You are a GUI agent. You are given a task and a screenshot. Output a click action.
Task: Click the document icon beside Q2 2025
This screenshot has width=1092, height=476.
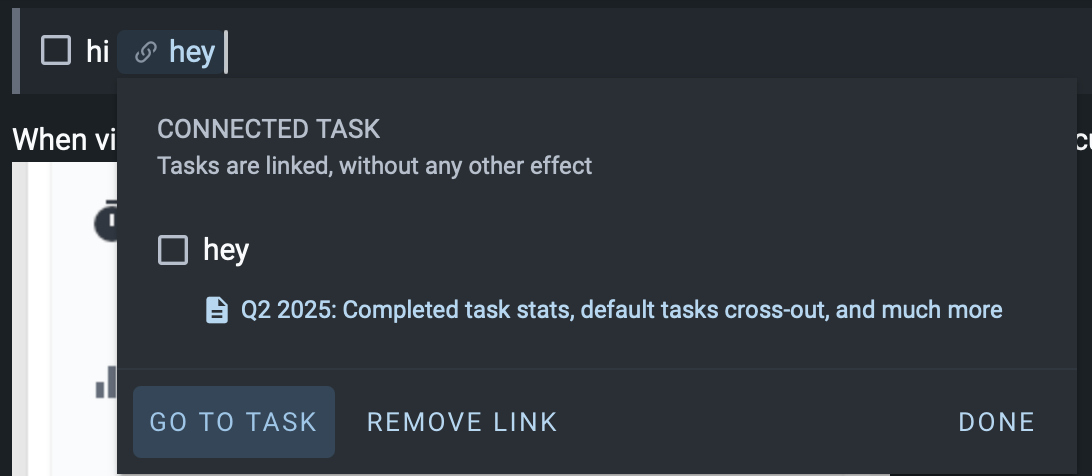[x=217, y=310]
